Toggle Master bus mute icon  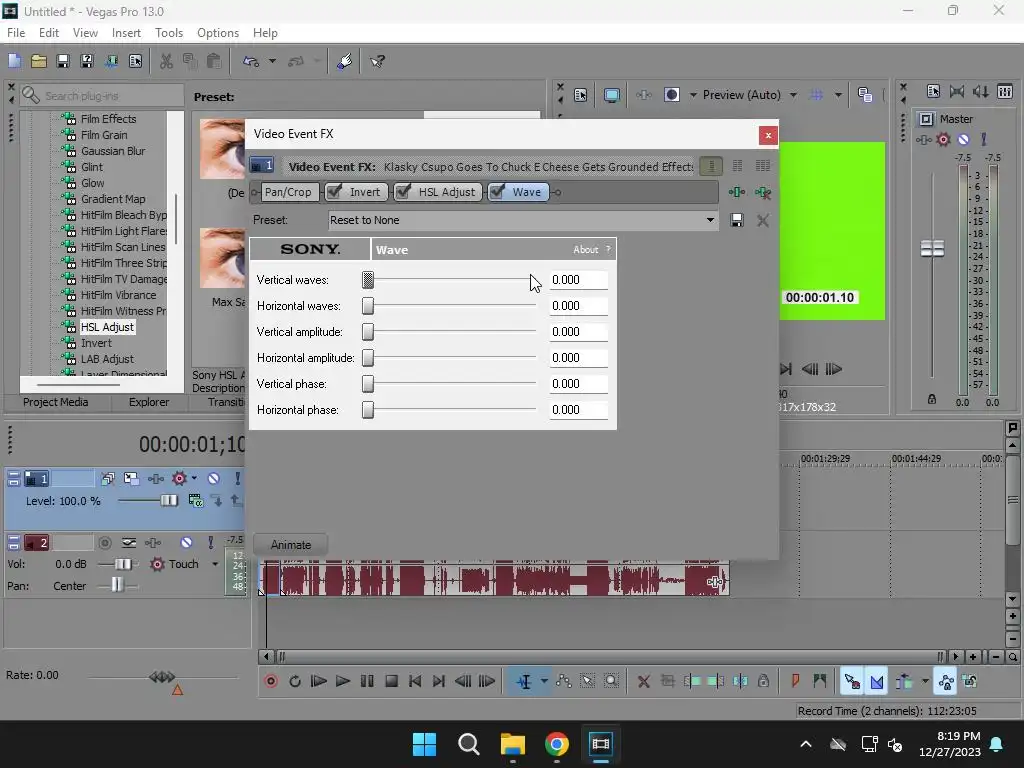point(963,139)
